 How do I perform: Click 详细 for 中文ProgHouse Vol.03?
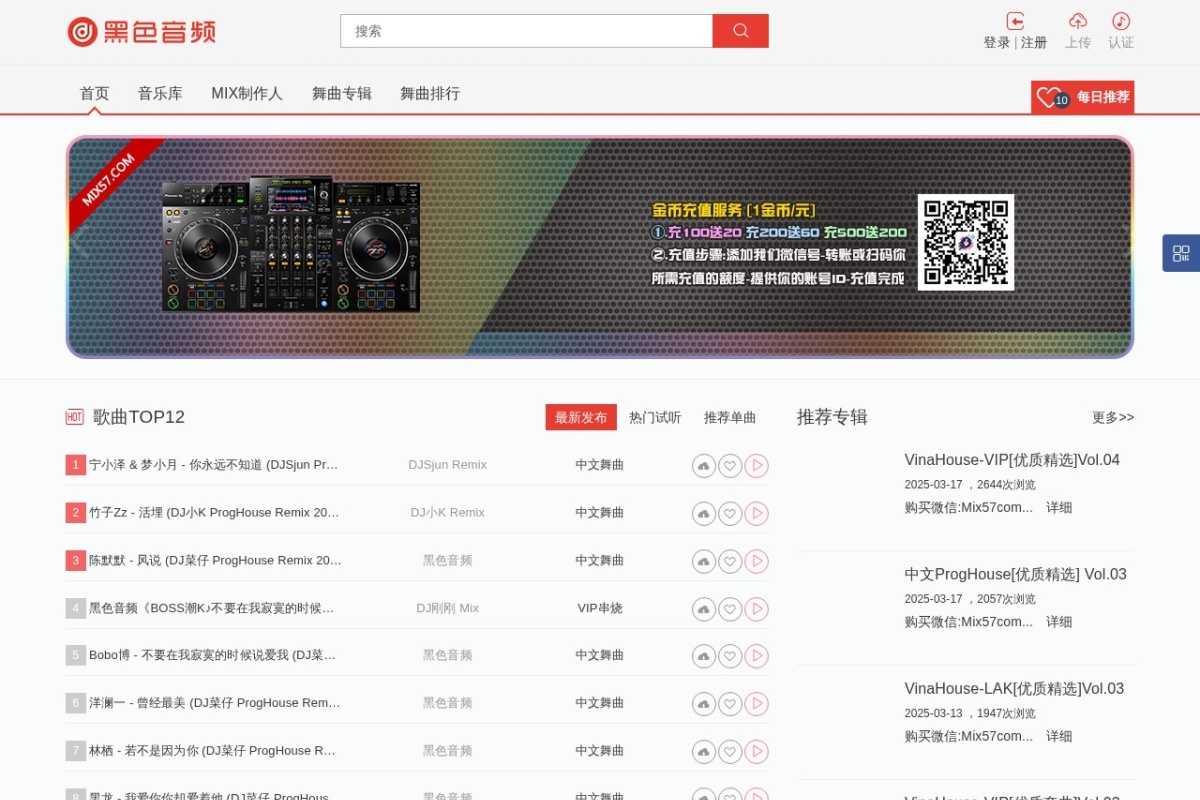coord(1059,621)
